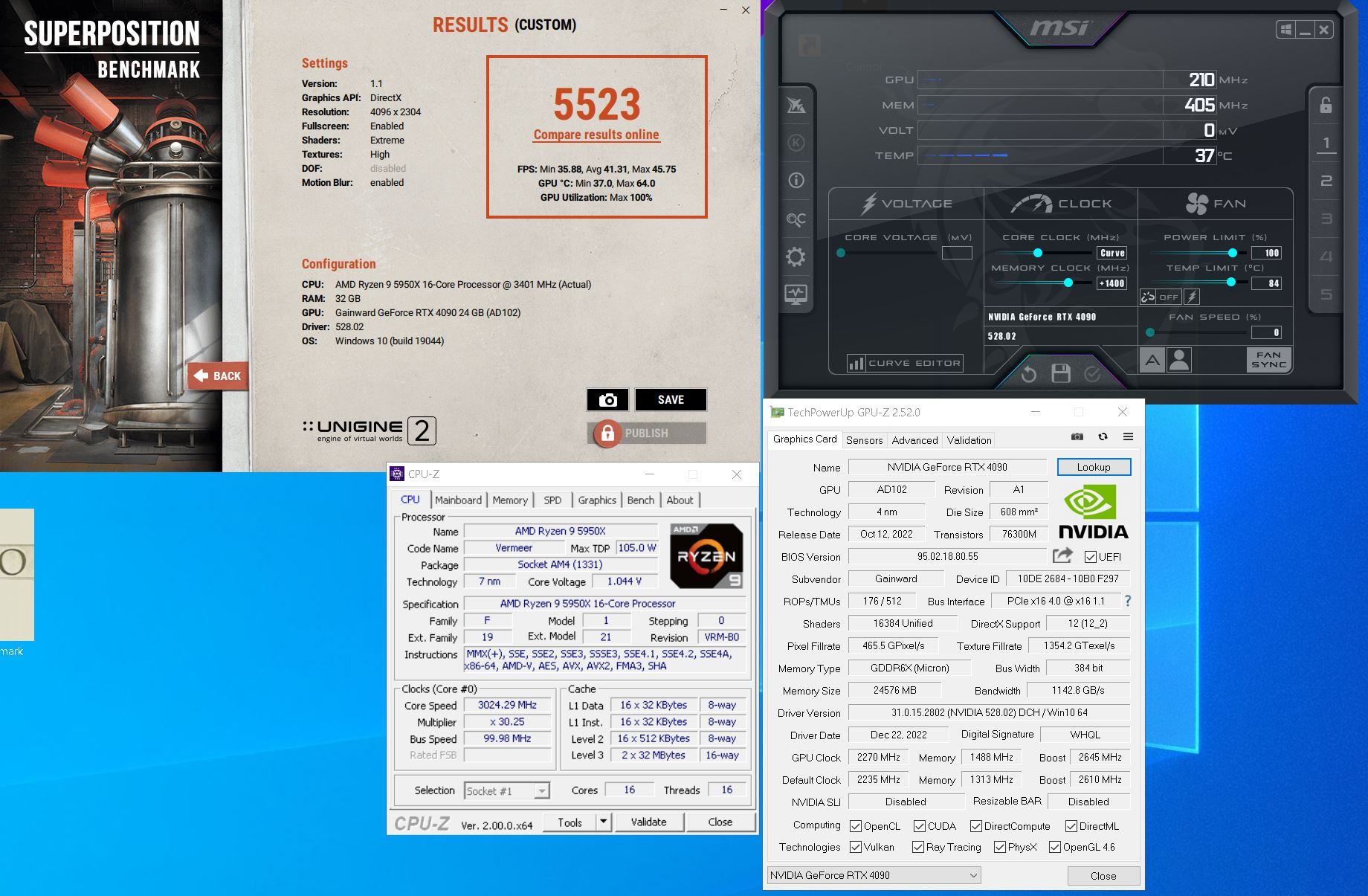1368x896 pixels.
Task: Enable user-defined fan curve icon
Action: pos(1179,361)
